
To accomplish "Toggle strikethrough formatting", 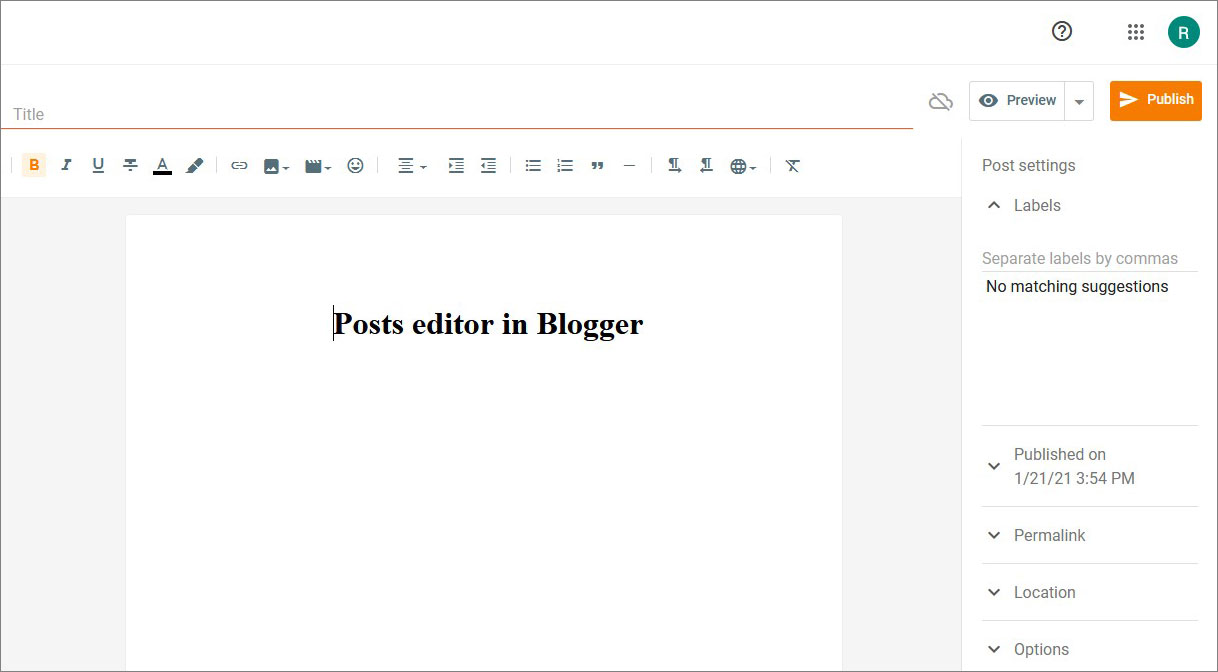I will point(130,166).
